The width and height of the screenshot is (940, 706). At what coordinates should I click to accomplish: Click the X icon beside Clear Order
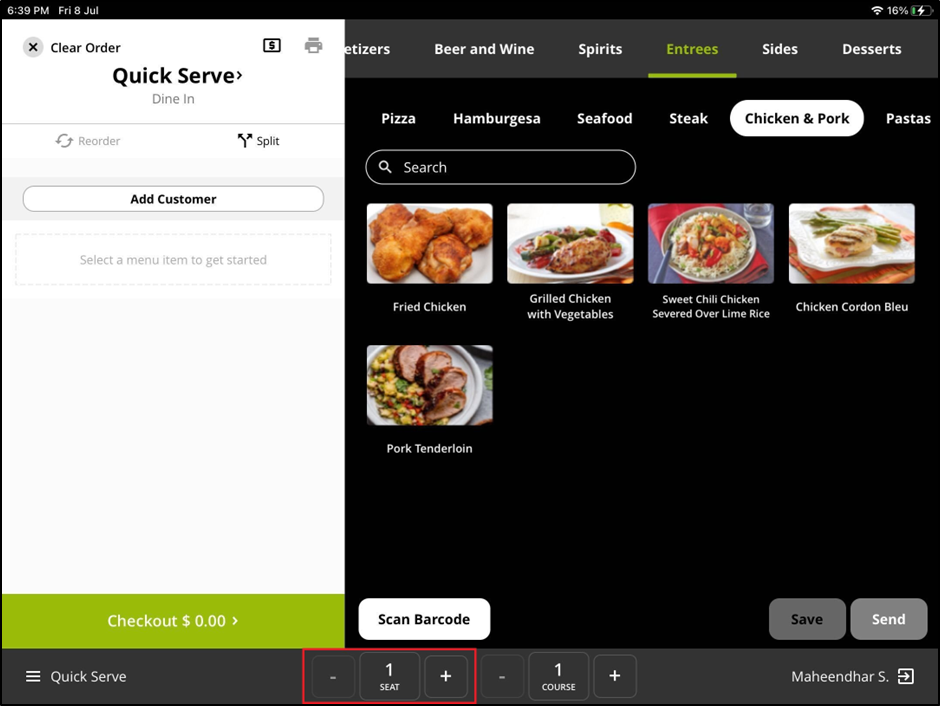pos(33,47)
